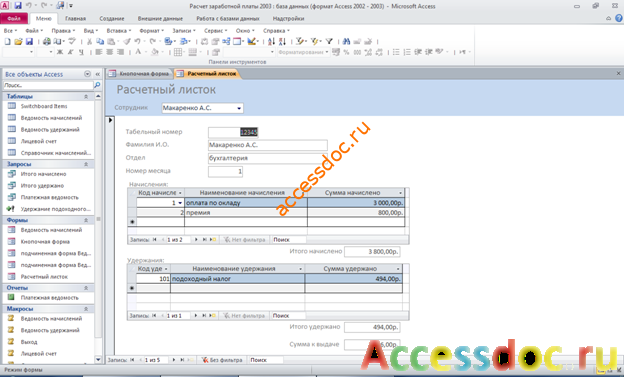Image resolution: width=624 pixels, height=377 pixels.
Task: Click the Поиск box in navigation pane
Action: point(48,85)
